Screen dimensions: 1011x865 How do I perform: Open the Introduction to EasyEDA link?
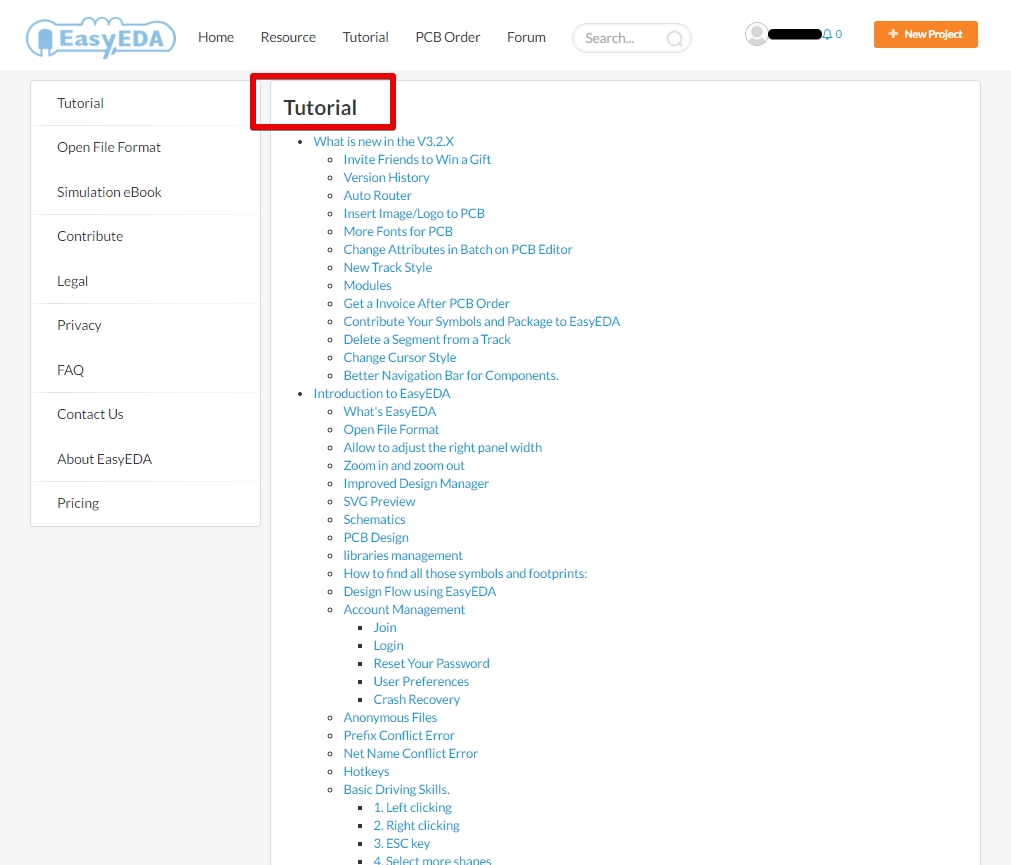(382, 394)
